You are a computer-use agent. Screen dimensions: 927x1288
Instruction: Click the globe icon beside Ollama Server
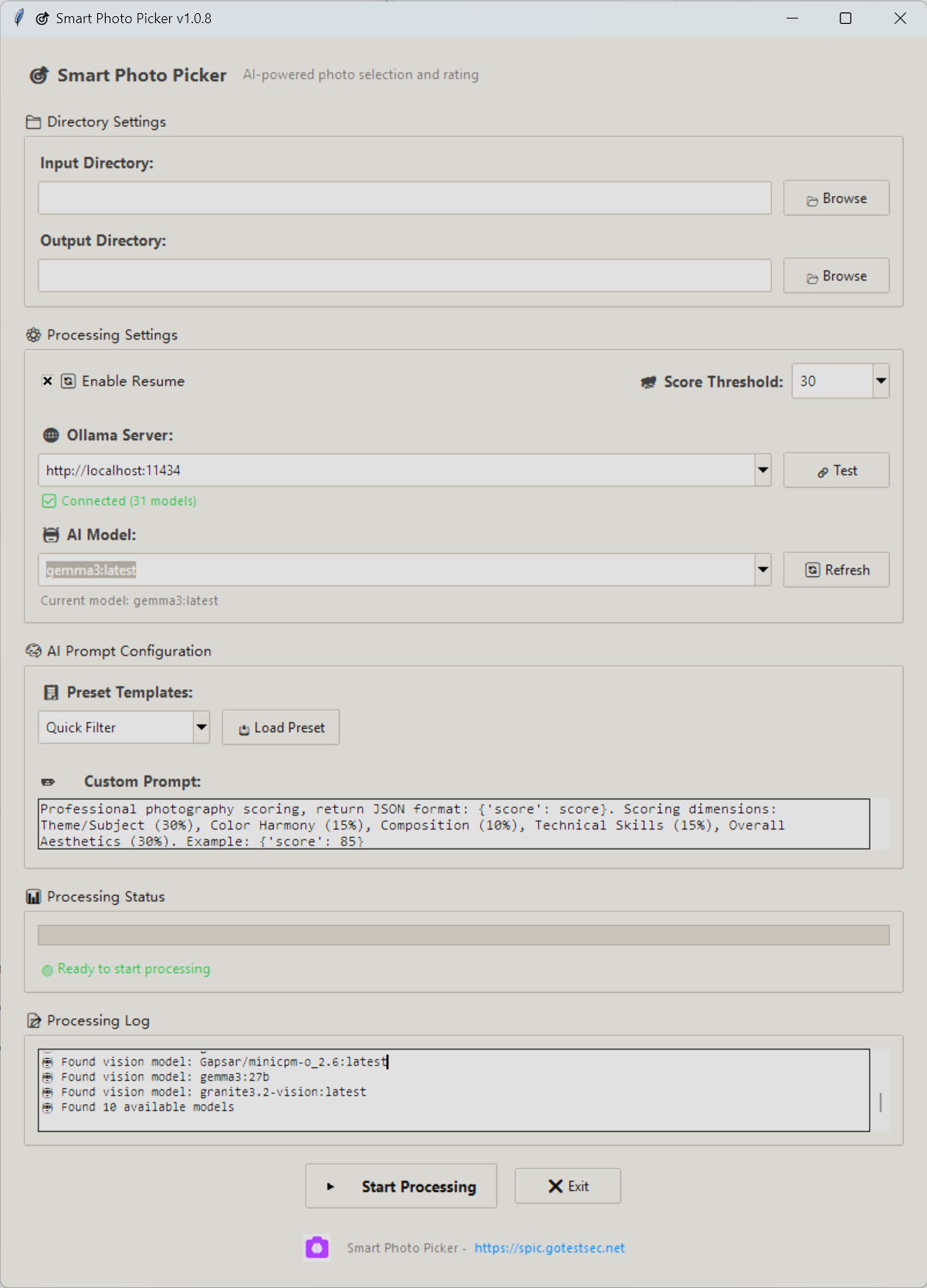click(51, 436)
